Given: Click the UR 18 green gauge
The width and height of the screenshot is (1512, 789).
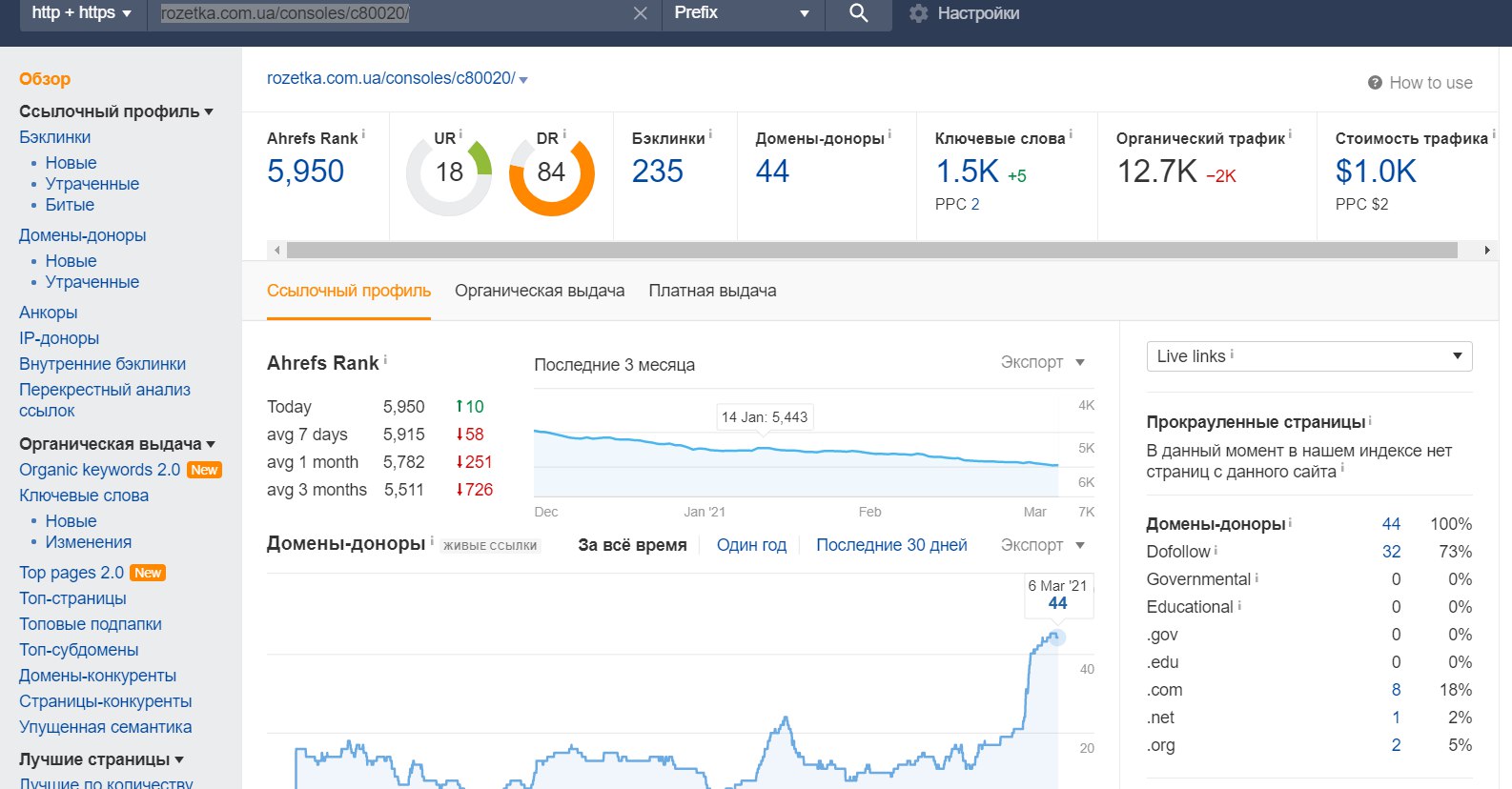Looking at the screenshot, I should (x=448, y=173).
